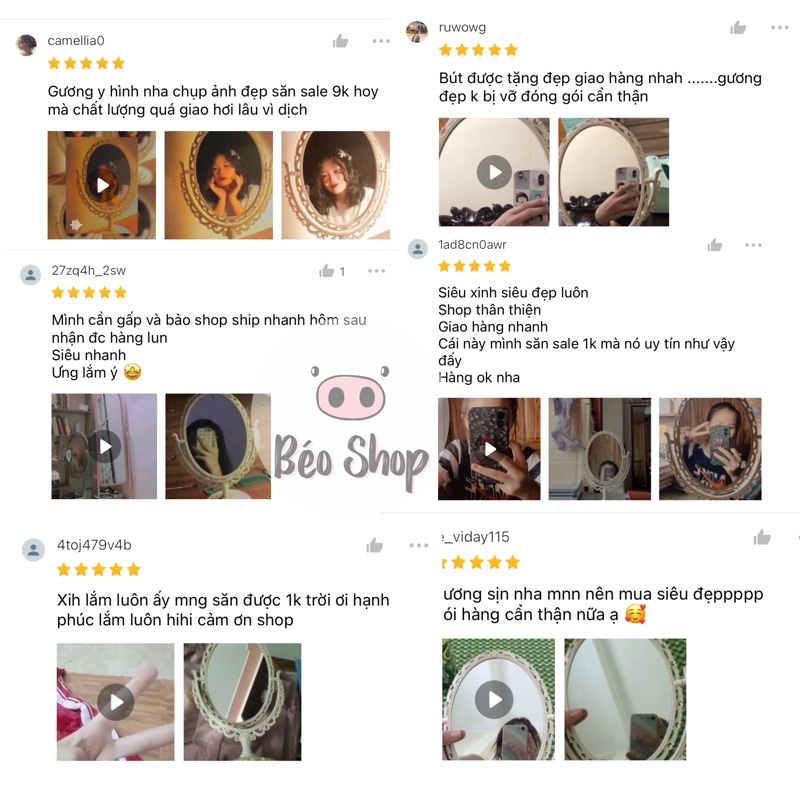Play camellia0's first review video
The height and width of the screenshot is (800, 800).
click(x=103, y=185)
